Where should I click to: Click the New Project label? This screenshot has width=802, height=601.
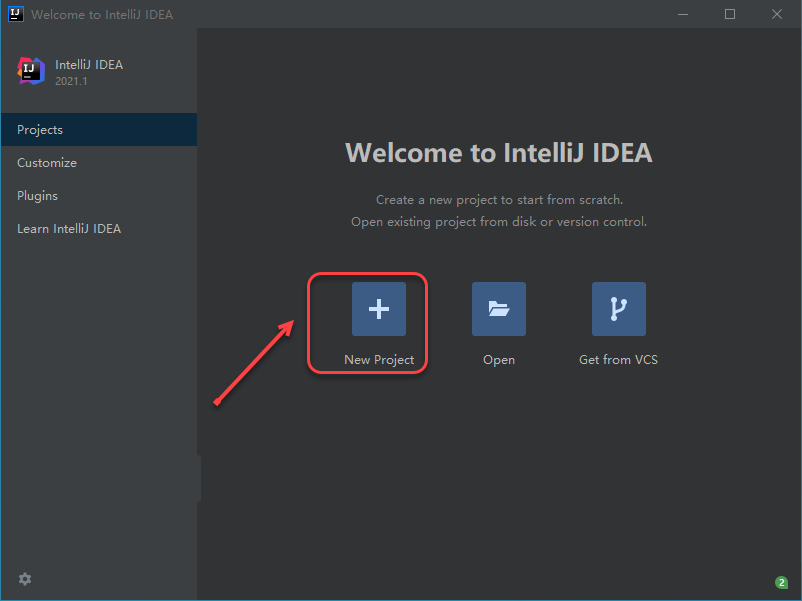(379, 360)
